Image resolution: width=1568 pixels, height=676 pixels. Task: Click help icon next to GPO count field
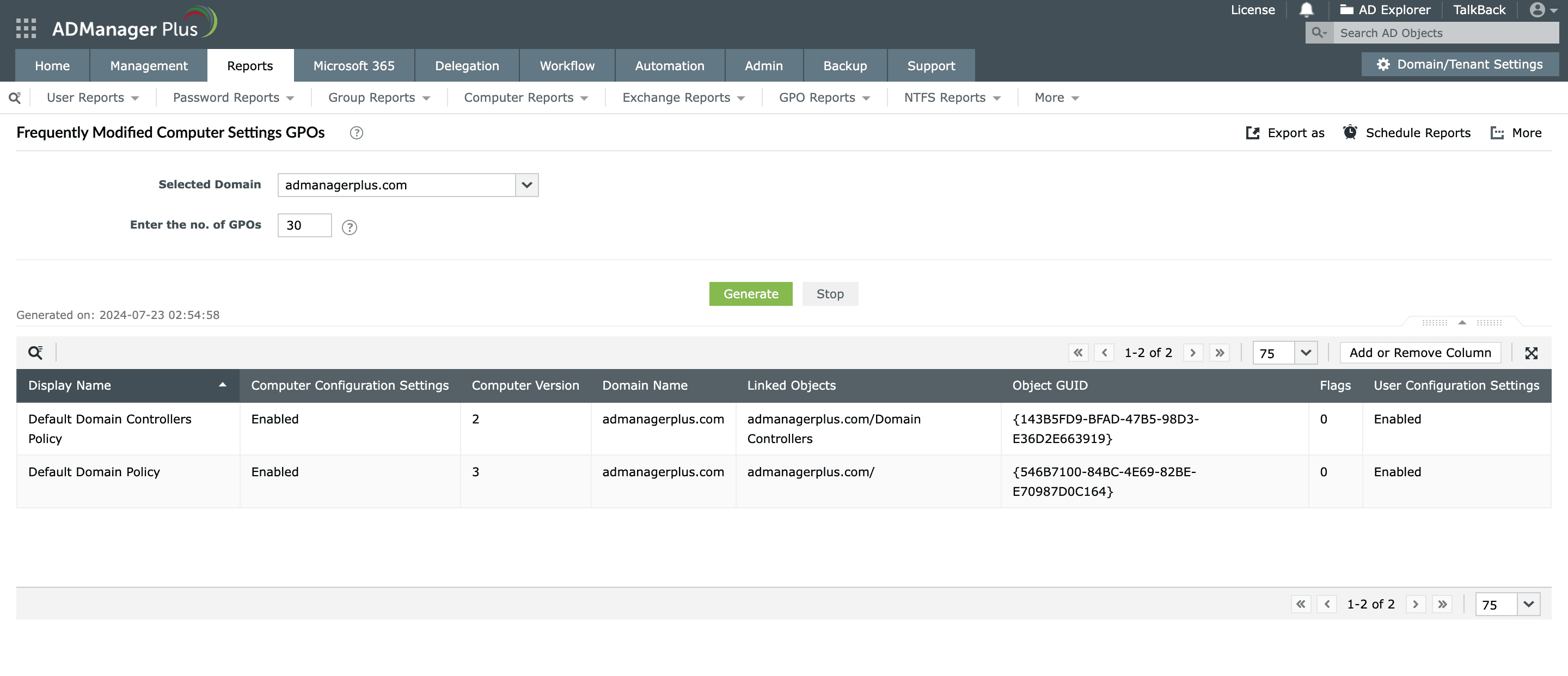click(349, 227)
